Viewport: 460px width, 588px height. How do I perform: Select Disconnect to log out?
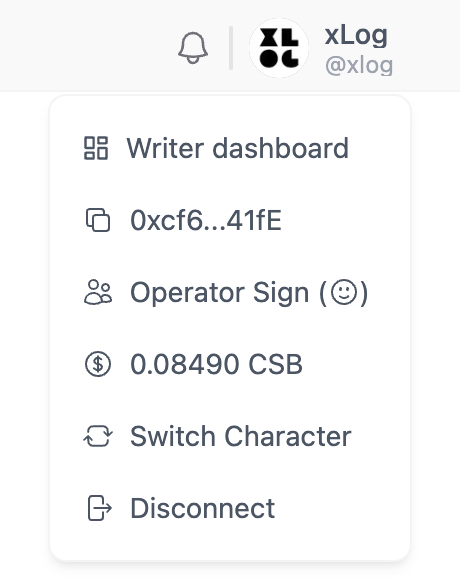coord(230,508)
